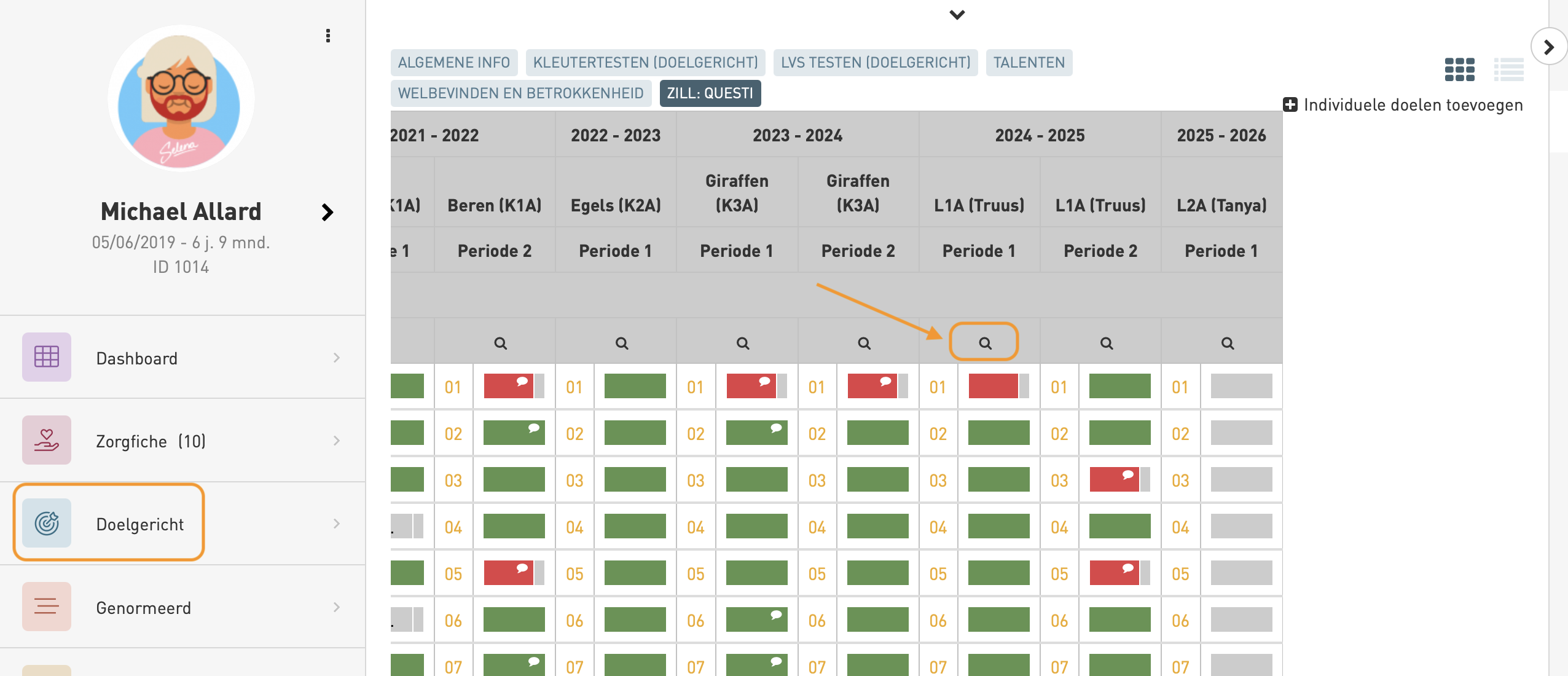1568x676 pixels.
Task: Switch to grid view icon
Action: click(x=1459, y=69)
